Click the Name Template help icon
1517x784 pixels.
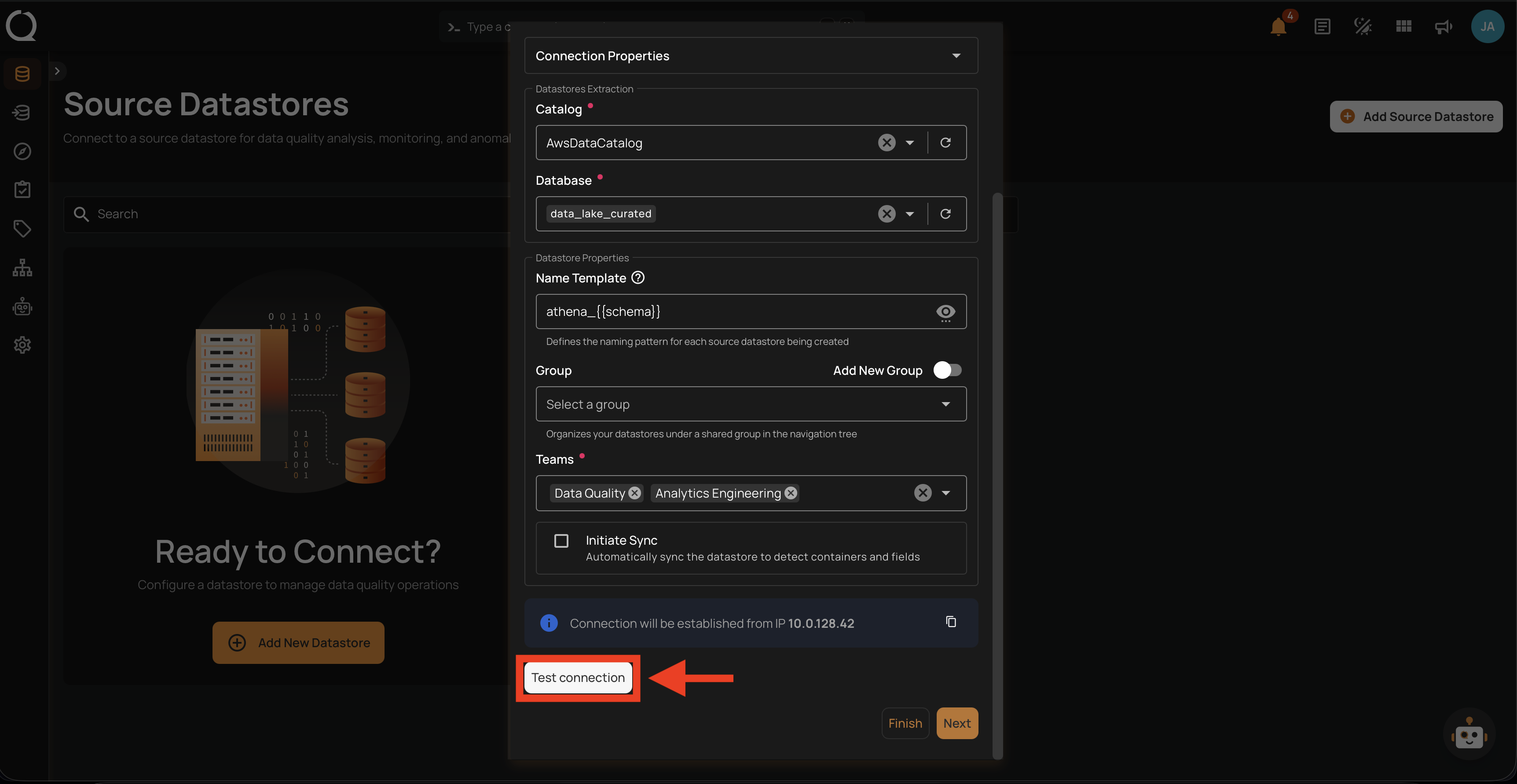[x=638, y=278]
